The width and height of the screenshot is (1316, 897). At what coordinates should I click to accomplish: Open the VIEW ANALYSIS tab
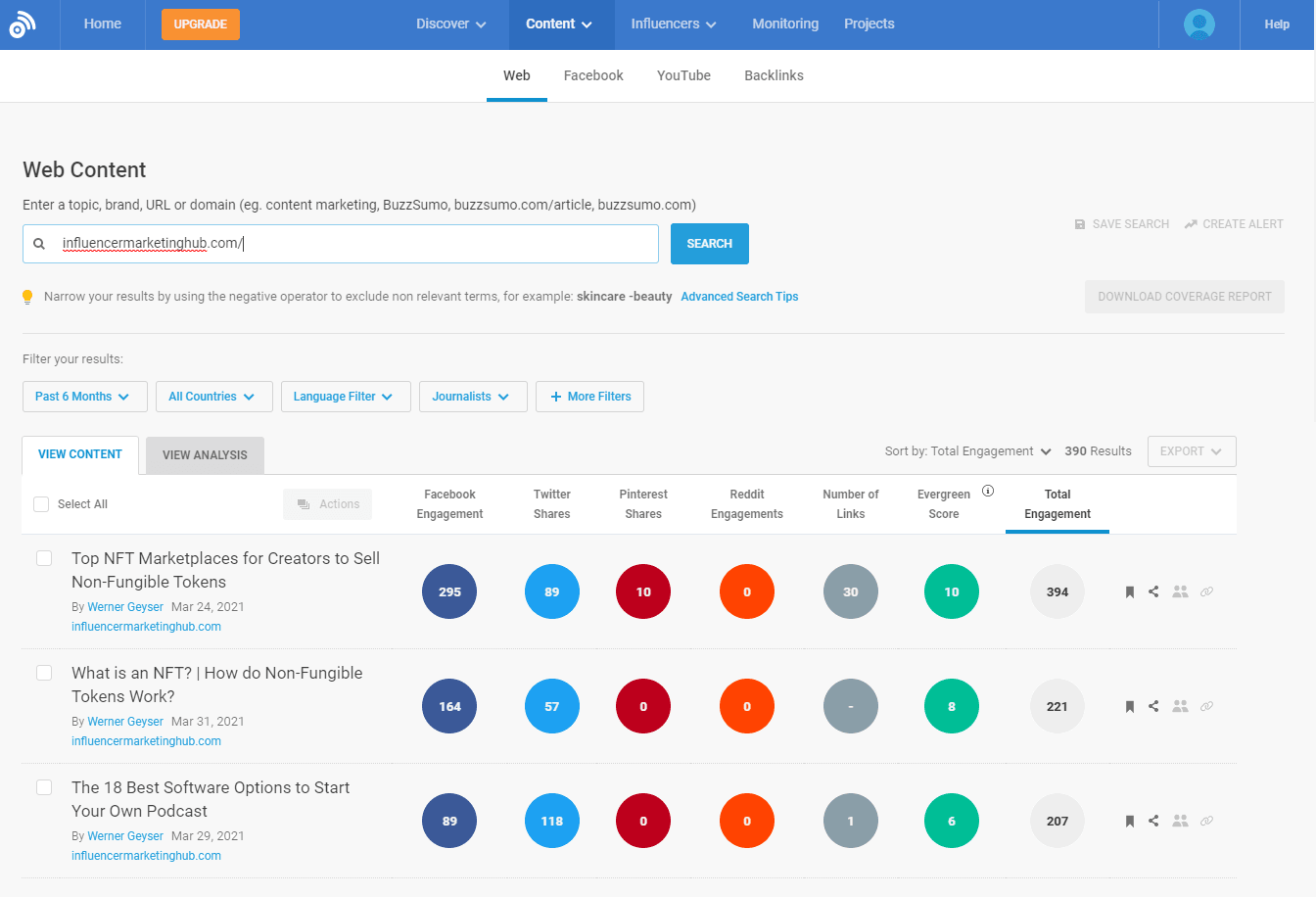(204, 454)
